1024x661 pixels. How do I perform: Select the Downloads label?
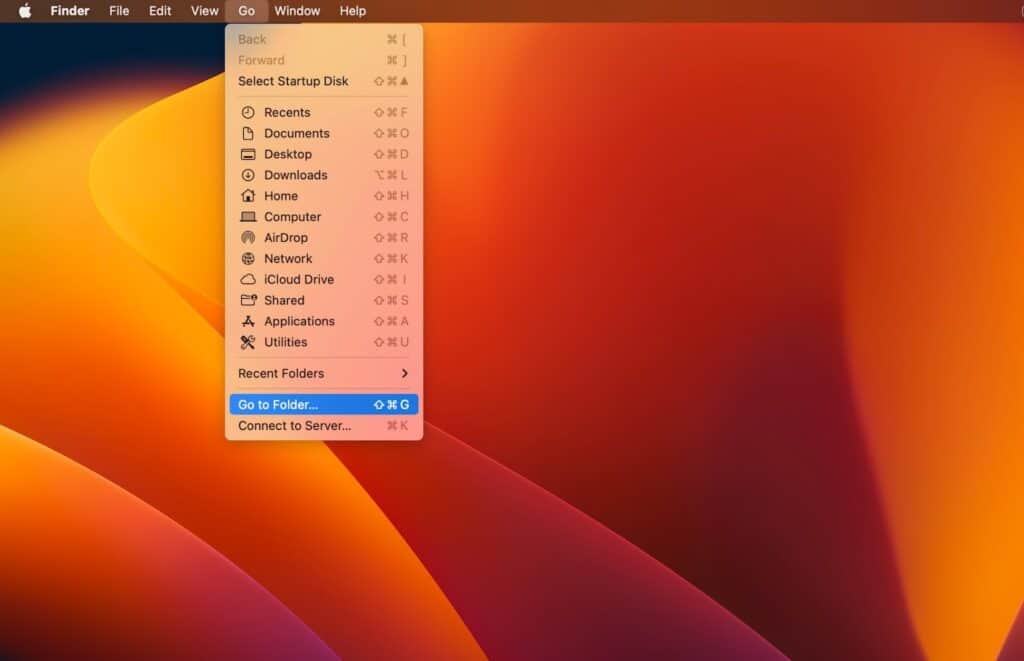(x=296, y=175)
